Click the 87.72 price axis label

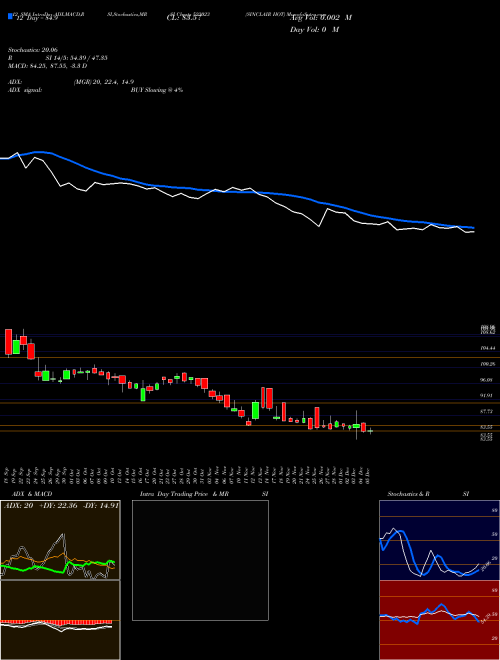(488, 411)
